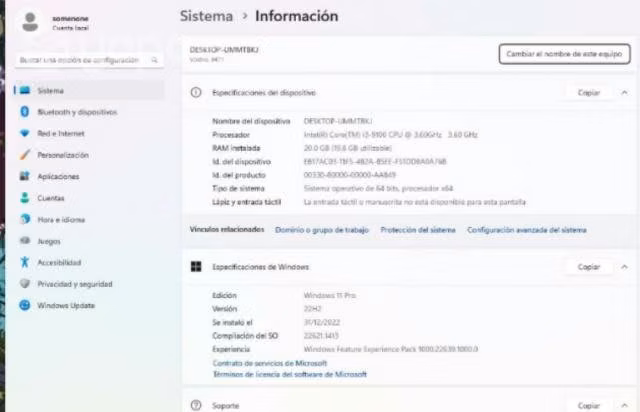This screenshot has width=640, height=412.
Task: Open Configuración avanzada del sistema link
Action: [x=527, y=230]
